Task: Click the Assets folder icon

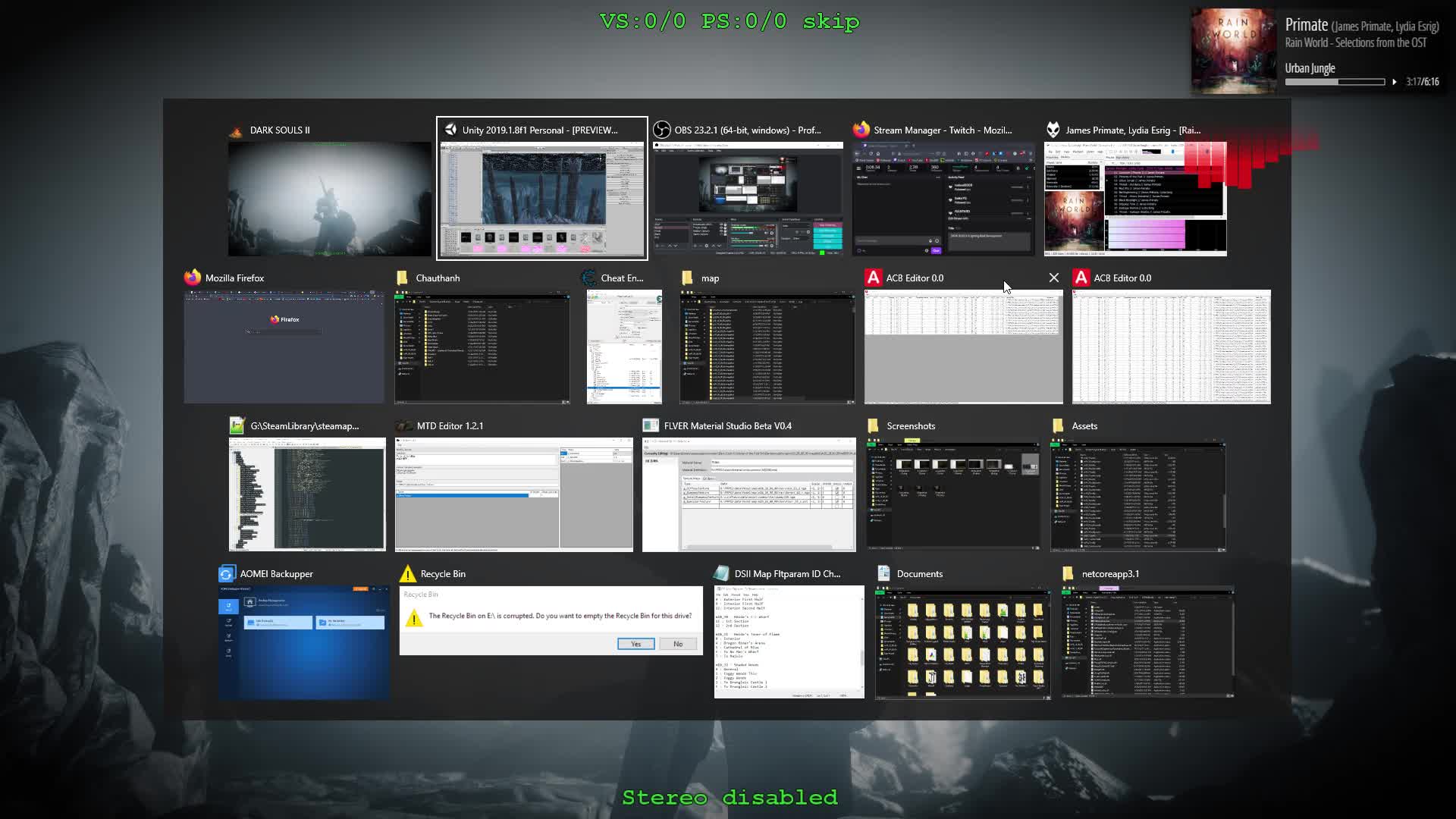Action: point(1058,425)
